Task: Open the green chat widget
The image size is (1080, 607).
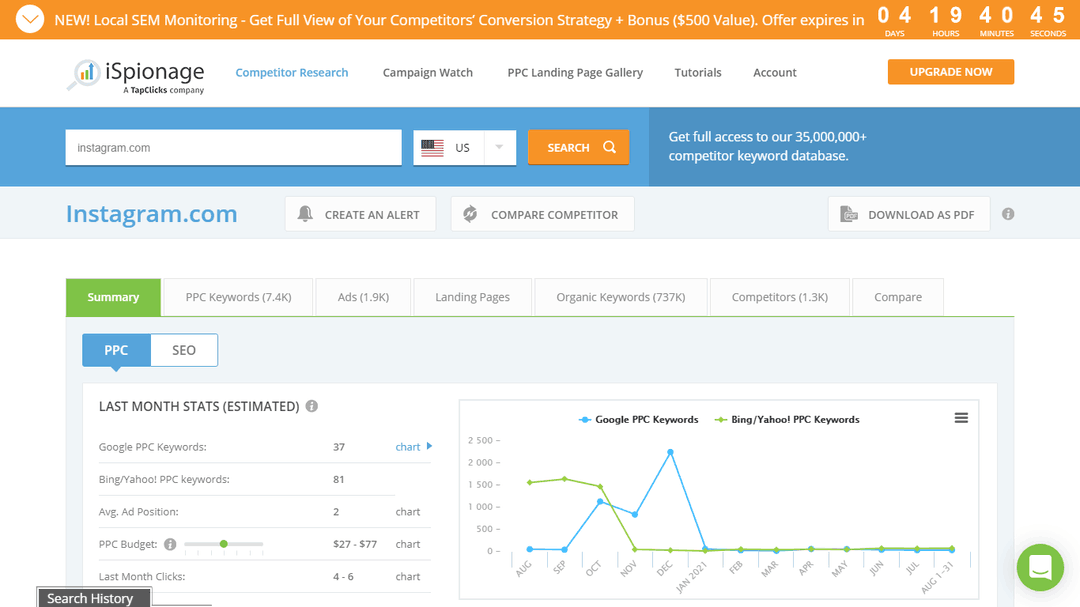Action: [x=1040, y=567]
